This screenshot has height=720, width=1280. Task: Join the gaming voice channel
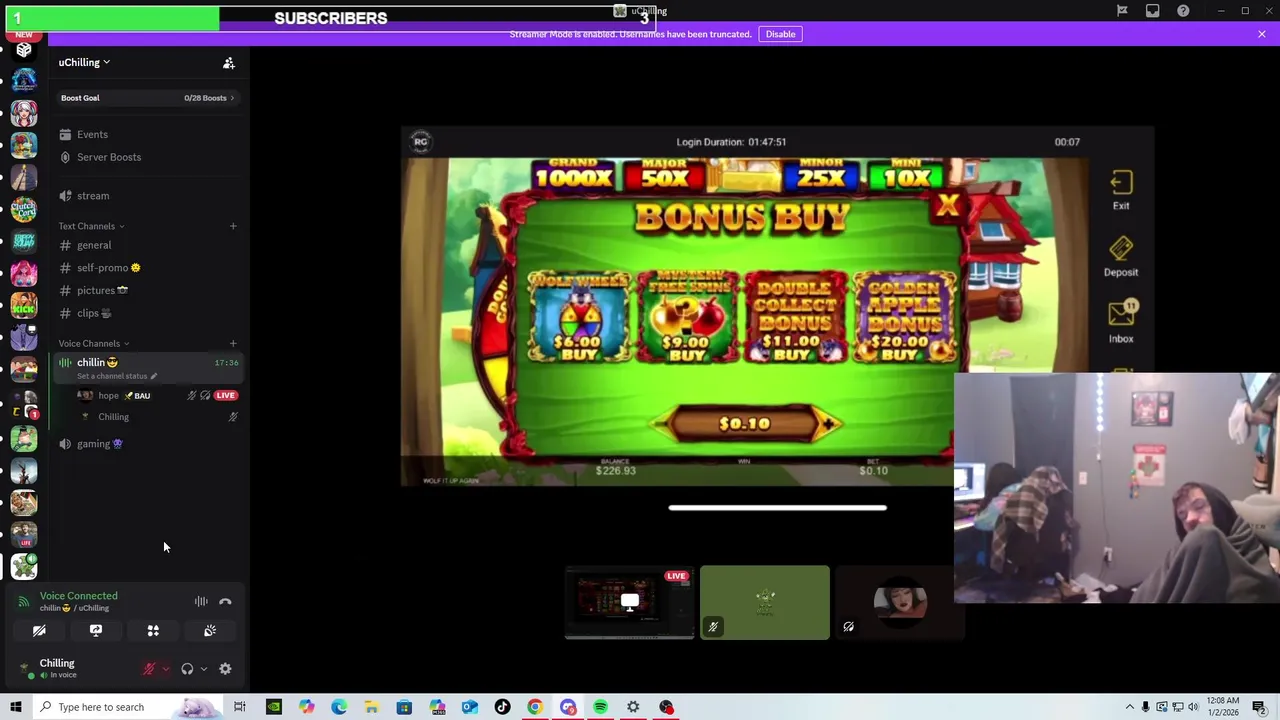147,444
